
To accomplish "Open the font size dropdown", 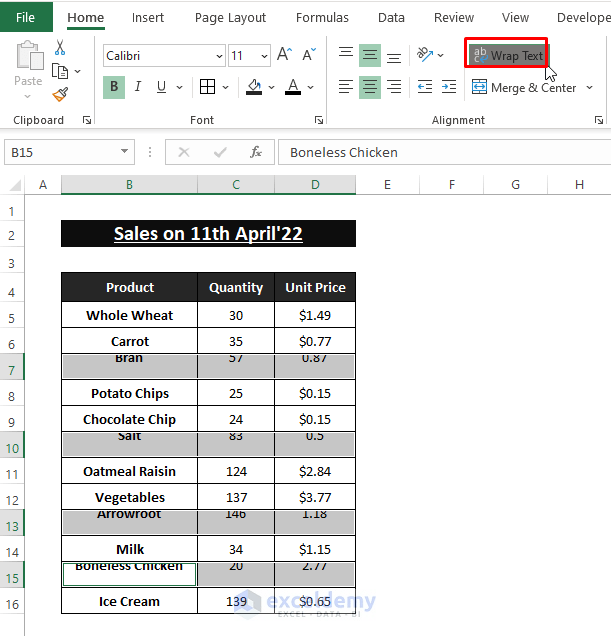I will 264,56.
